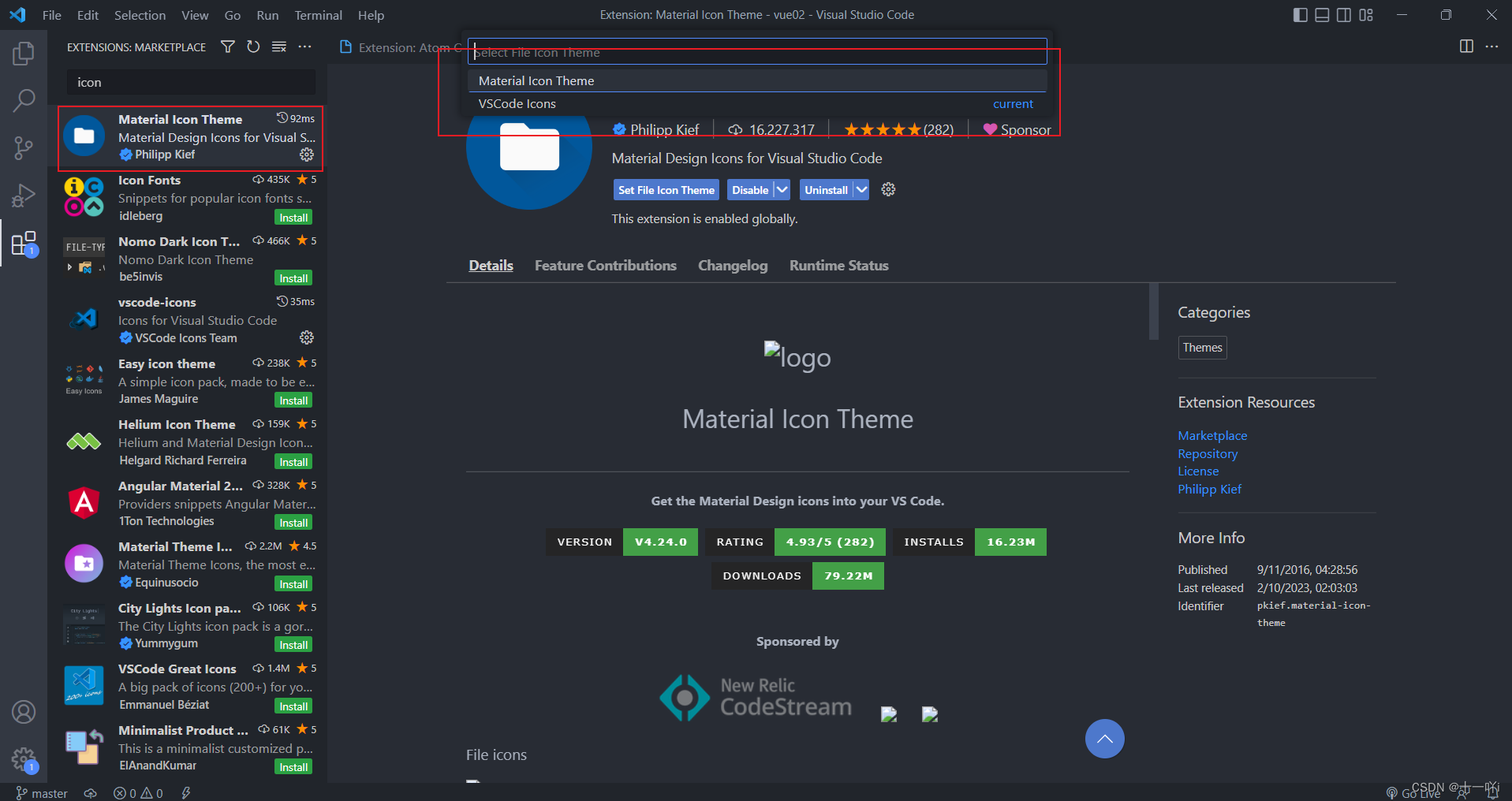Expand Disable button dropdown arrow
Screen dimensions: 1512x801
click(782, 190)
